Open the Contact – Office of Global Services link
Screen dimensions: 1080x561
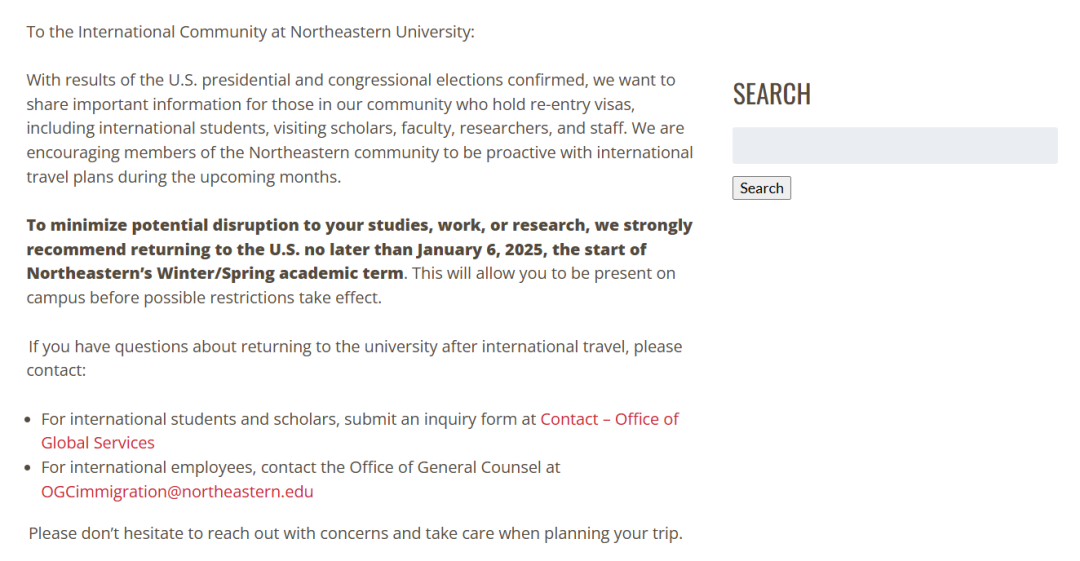point(360,431)
